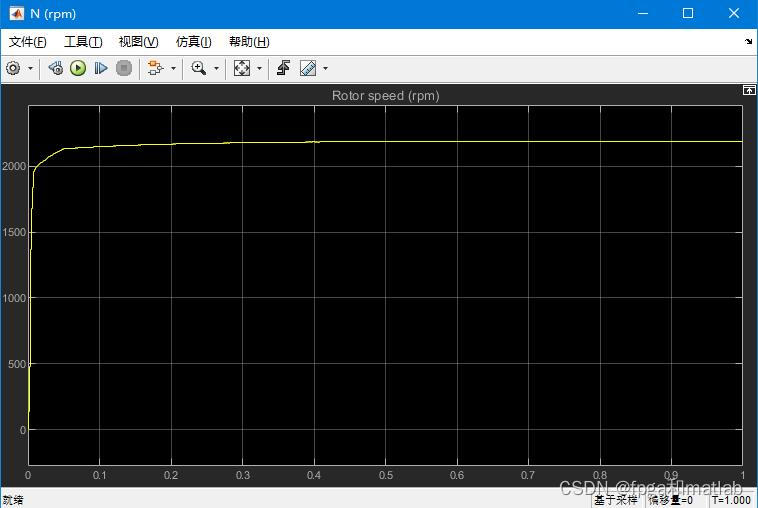Click the 偏移量=0 status bar entry

(x=671, y=500)
